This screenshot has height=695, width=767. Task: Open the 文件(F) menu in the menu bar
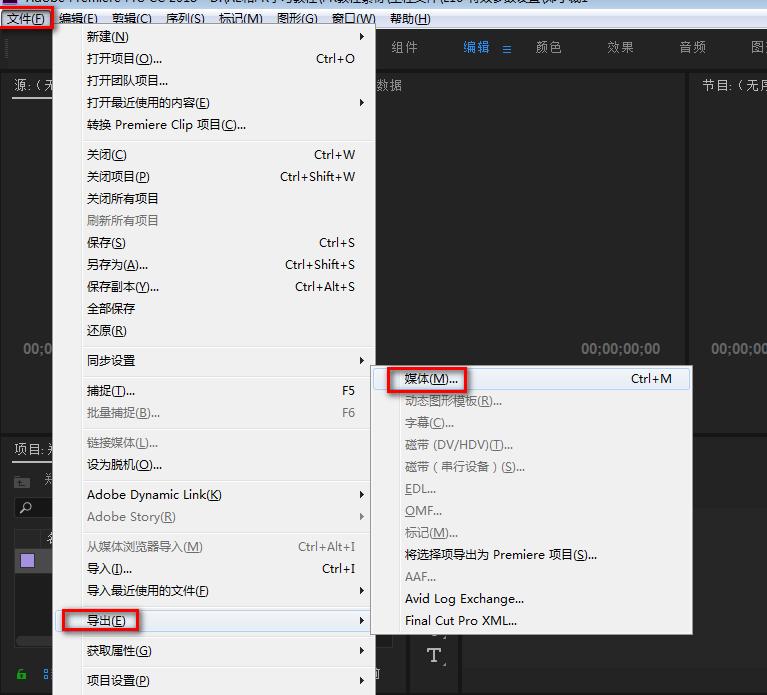coord(25,19)
